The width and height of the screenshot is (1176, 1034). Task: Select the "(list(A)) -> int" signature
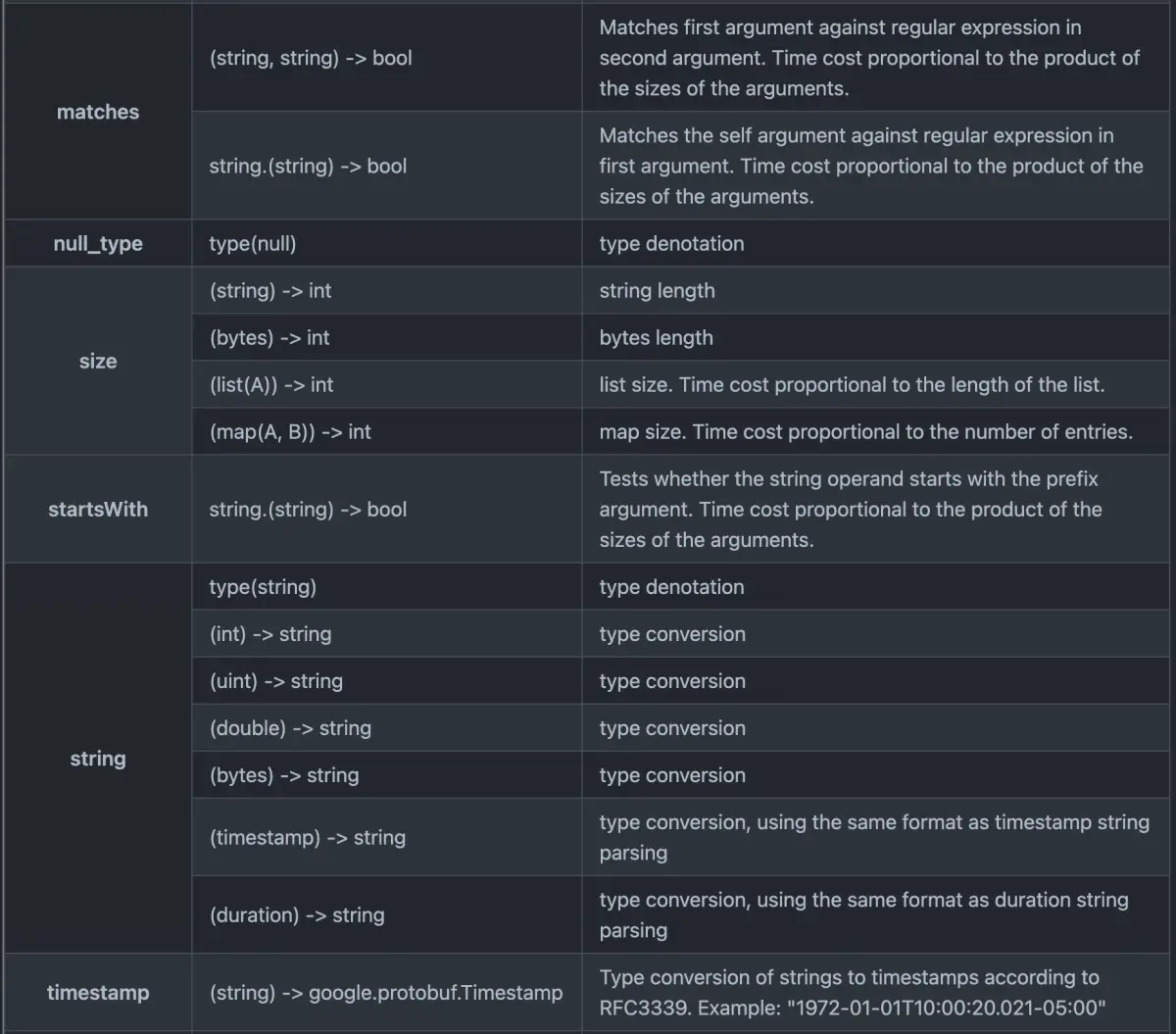(x=271, y=385)
